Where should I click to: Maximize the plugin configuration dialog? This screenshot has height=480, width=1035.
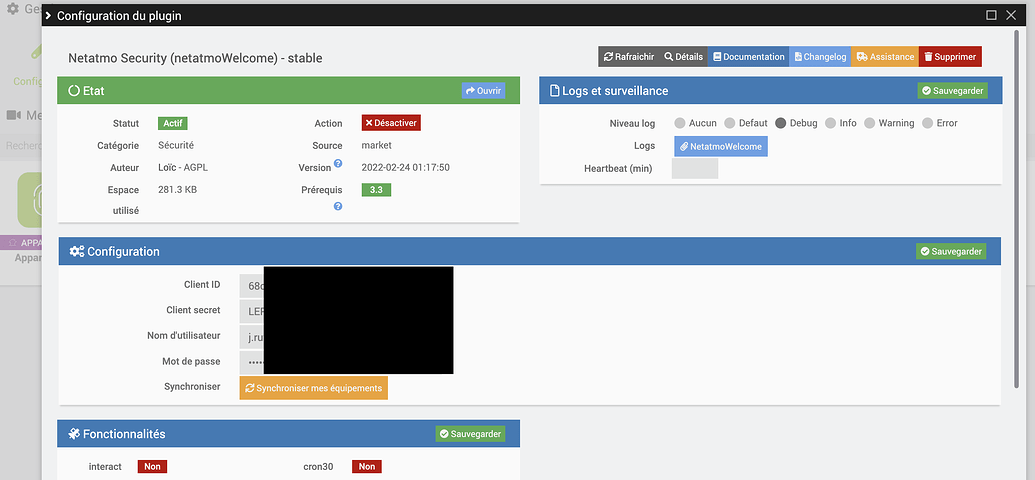click(991, 15)
